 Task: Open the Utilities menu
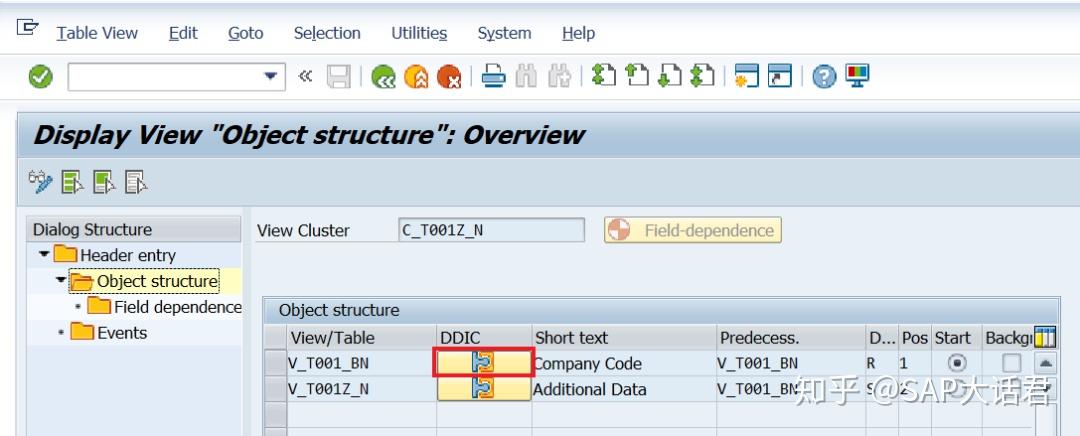(x=419, y=33)
